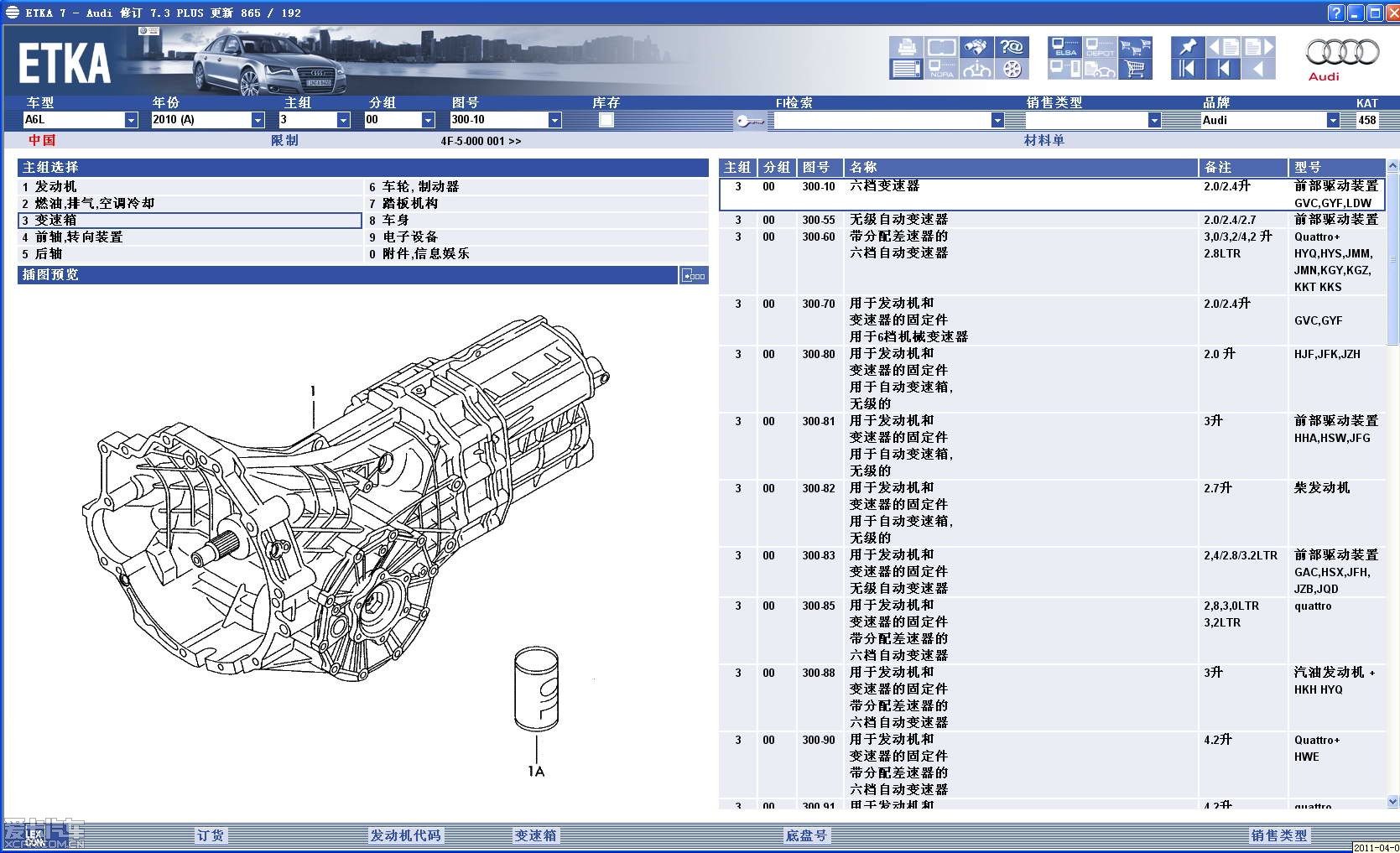
Task: Select main group 2 燃油,排气,空调冷却
Action: (190, 203)
